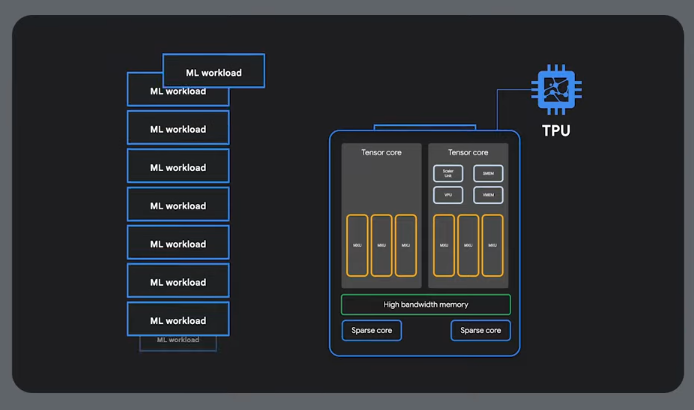The image size is (694, 410).
Task: Click the left Sparse core box
Action: [x=371, y=330]
